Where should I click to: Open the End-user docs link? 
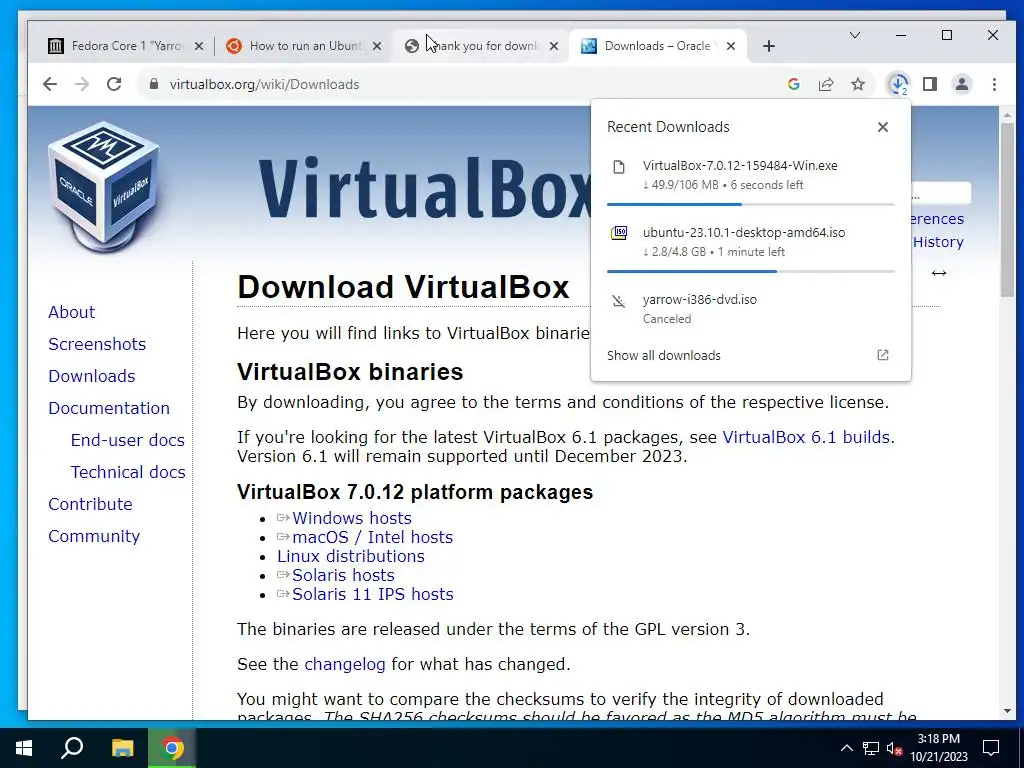[127, 440]
